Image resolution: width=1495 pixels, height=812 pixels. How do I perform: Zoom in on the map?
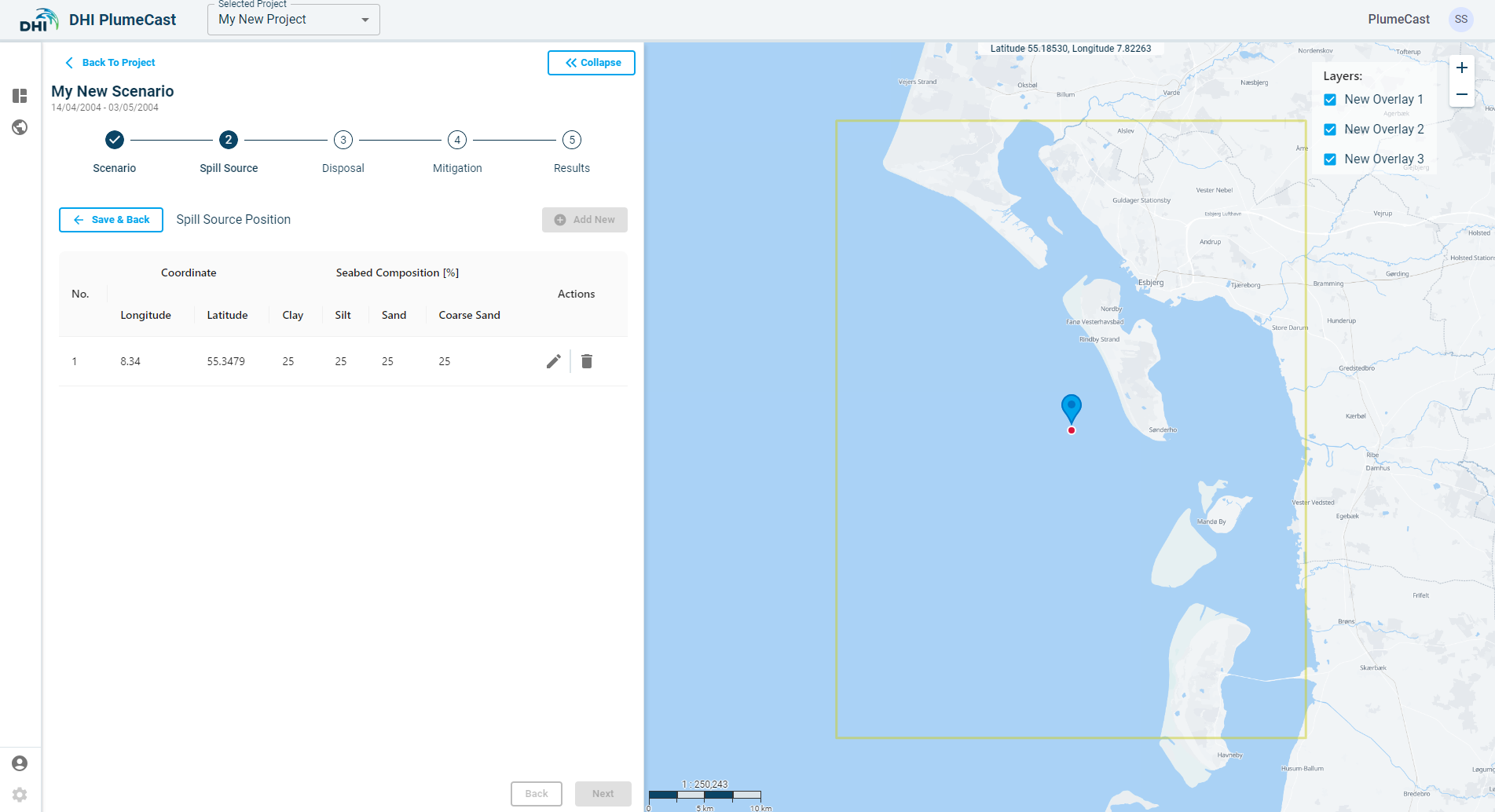coord(1461,68)
